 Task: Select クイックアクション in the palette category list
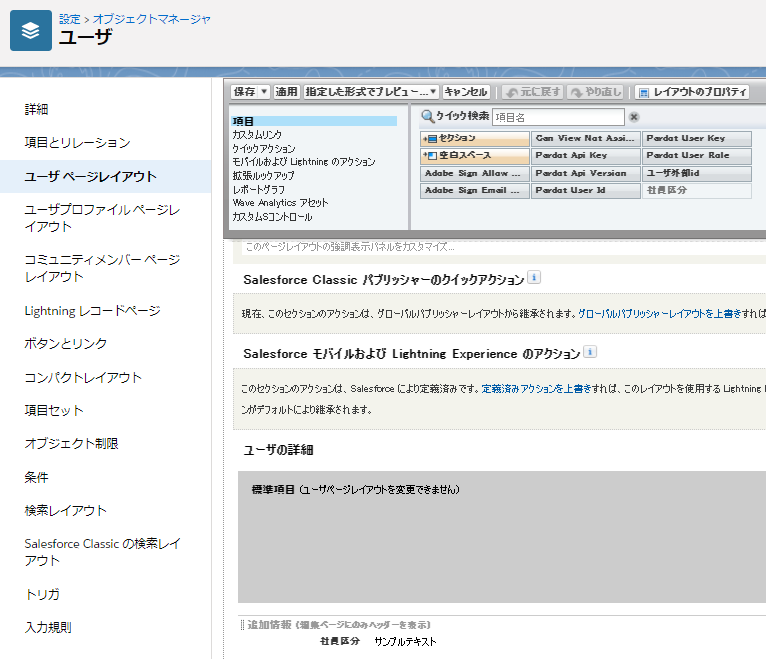pos(264,148)
